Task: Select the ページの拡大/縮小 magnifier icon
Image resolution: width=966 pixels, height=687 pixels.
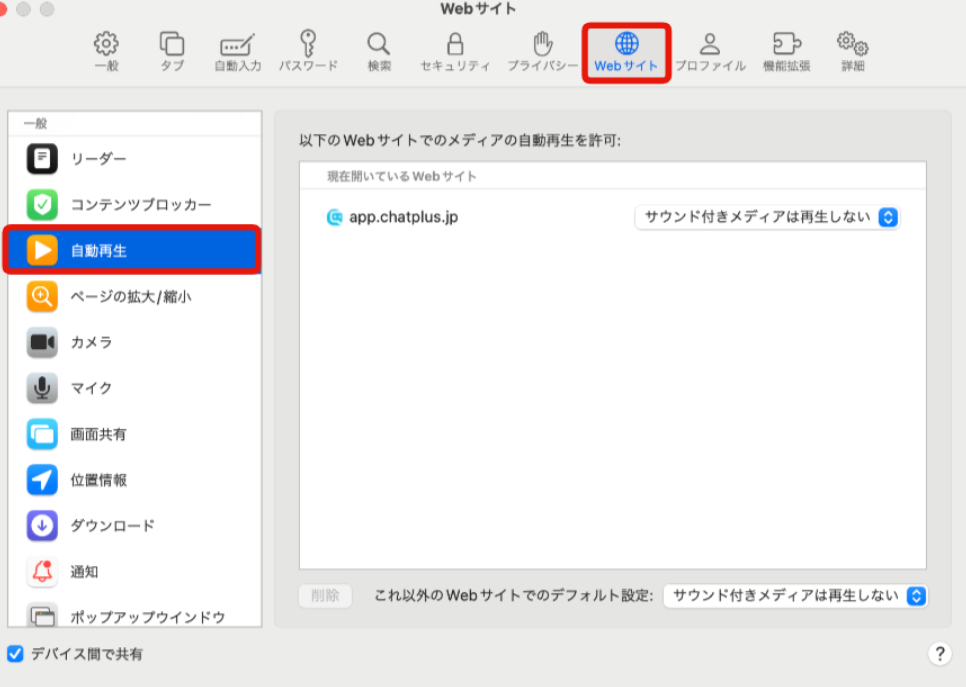Action: pyautogui.click(x=42, y=296)
